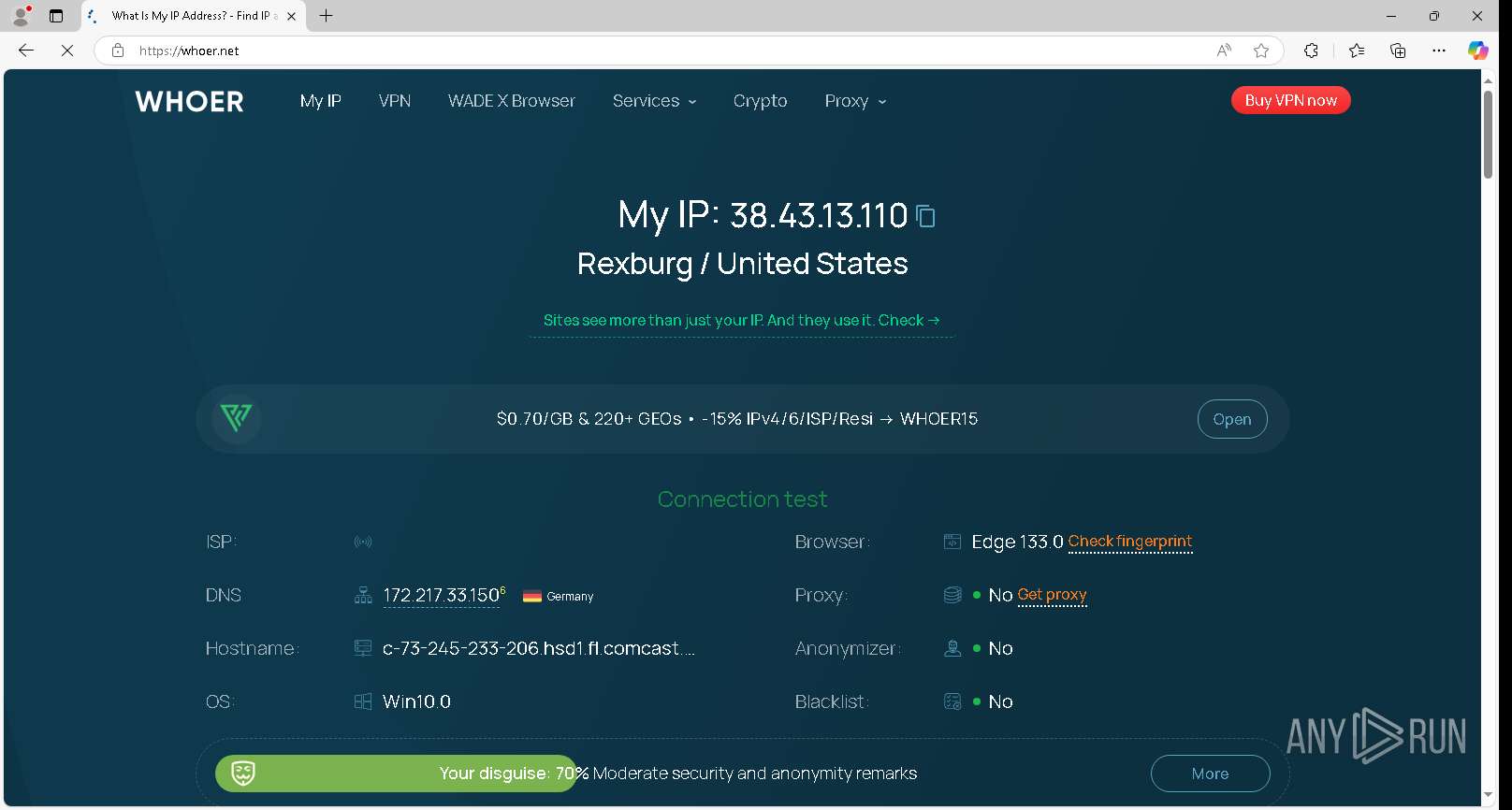
Task: Click the Anonymizer person icon
Action: (952, 648)
